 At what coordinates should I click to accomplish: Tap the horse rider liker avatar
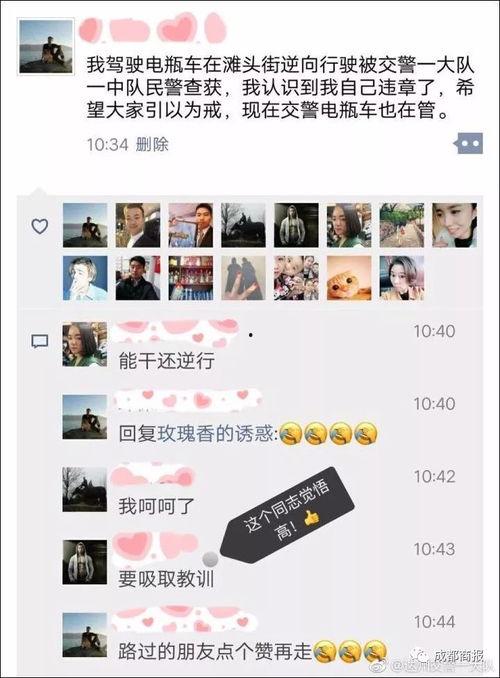243,225
